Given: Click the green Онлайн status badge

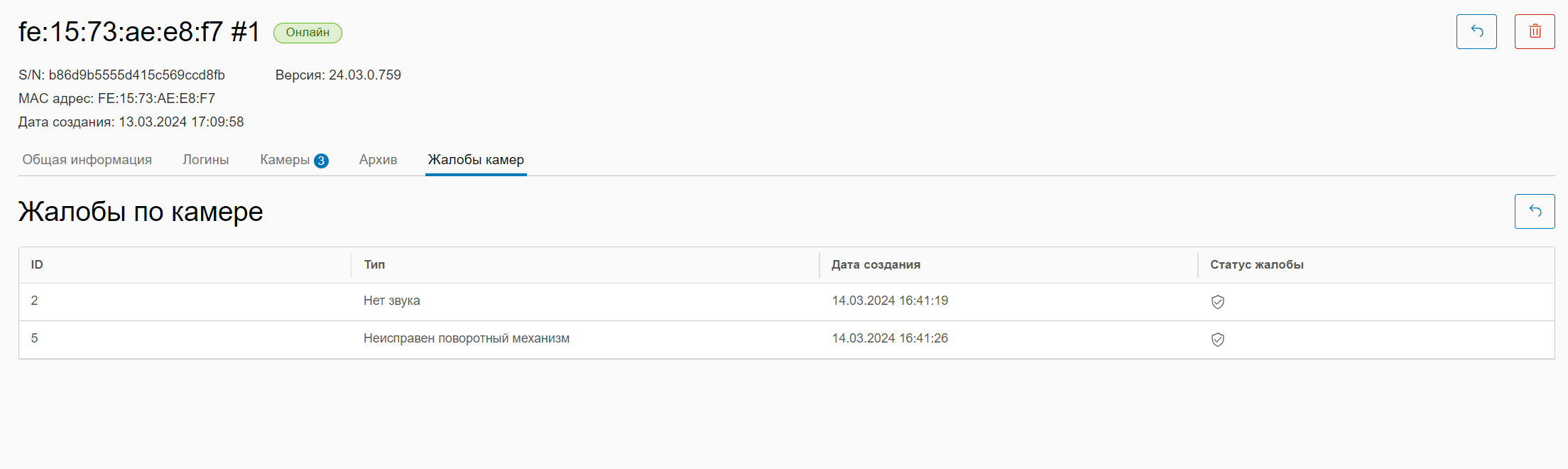Looking at the screenshot, I should [x=307, y=33].
